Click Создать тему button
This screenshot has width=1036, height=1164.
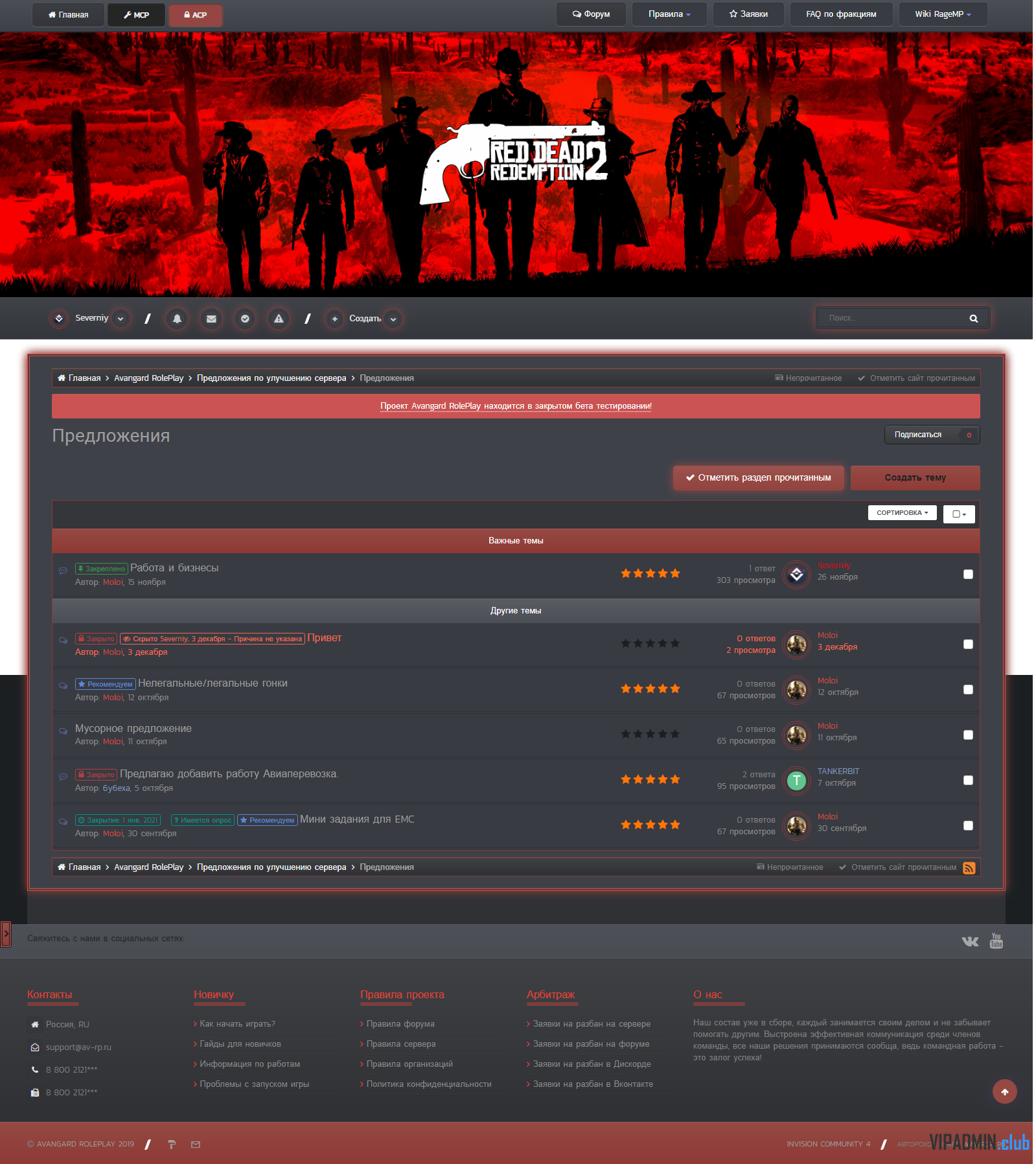(x=915, y=478)
